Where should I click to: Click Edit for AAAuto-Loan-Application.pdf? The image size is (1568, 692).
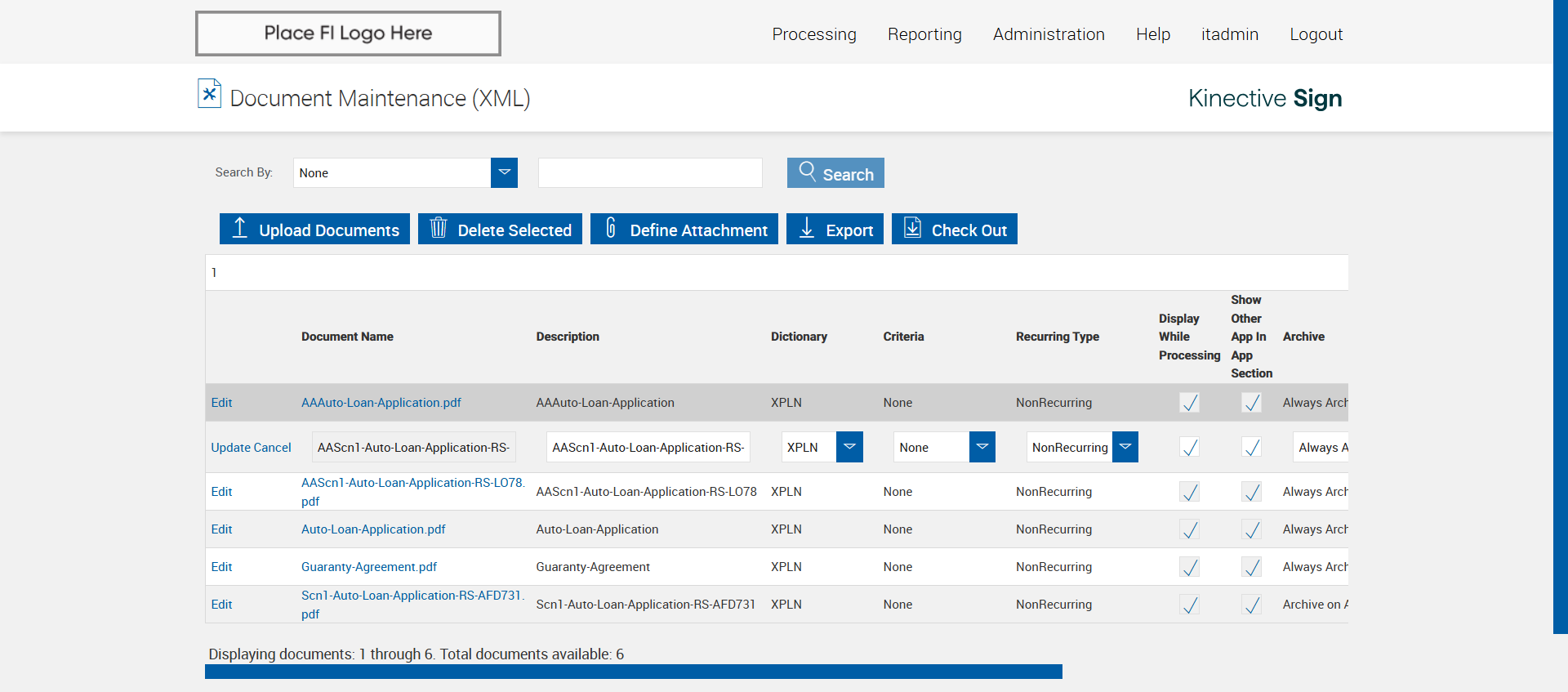click(221, 403)
